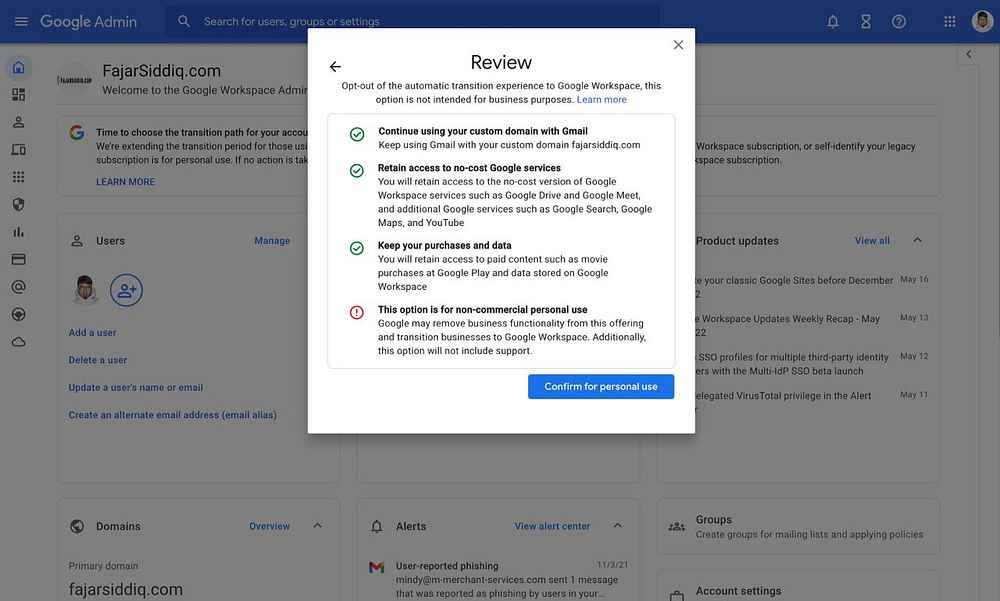Click Update a user's name or email
This screenshot has height=601, width=1000.
(136, 387)
